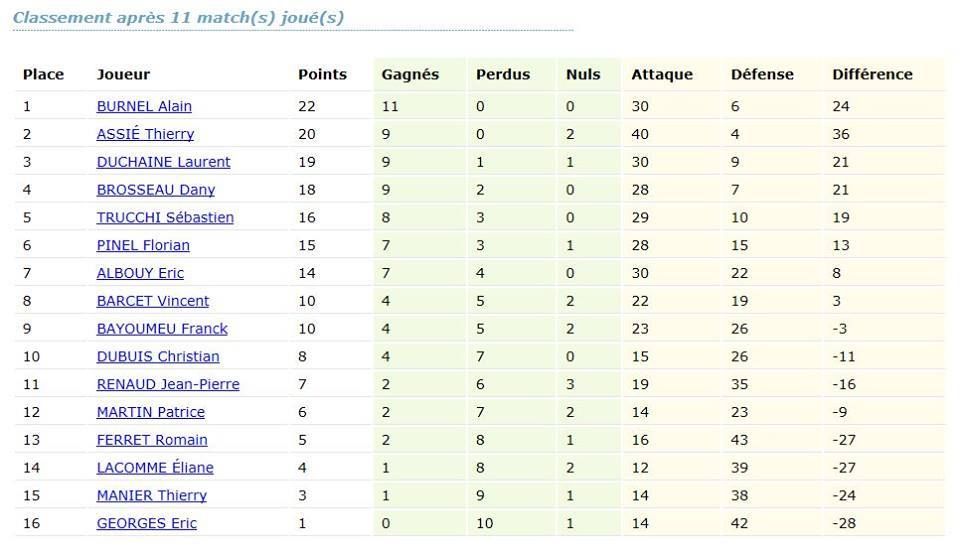This screenshot has width=960, height=551.
Task: Open BAYOUMEU Franck player page
Action: coord(162,329)
